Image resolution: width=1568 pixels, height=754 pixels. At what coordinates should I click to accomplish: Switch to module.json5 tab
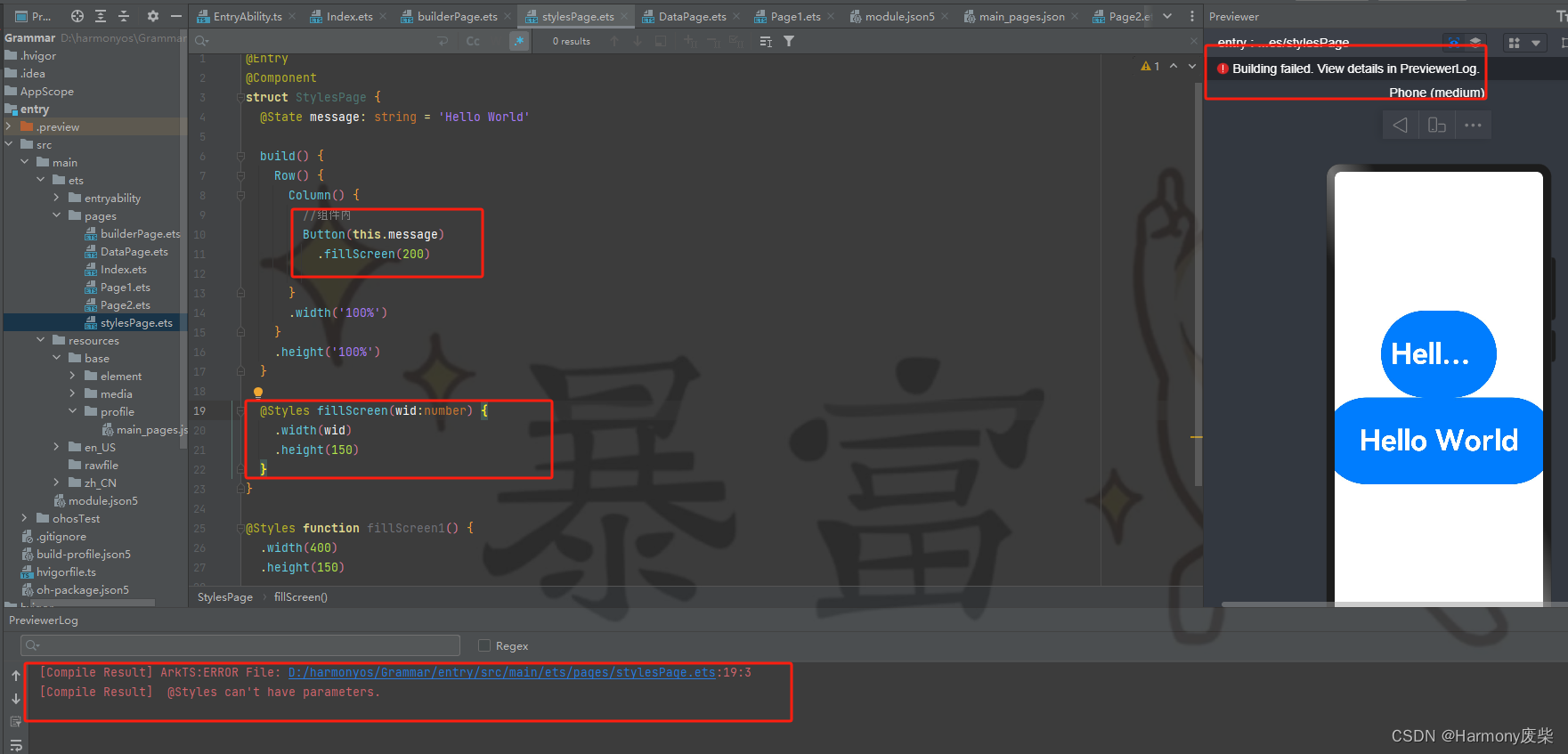899,16
